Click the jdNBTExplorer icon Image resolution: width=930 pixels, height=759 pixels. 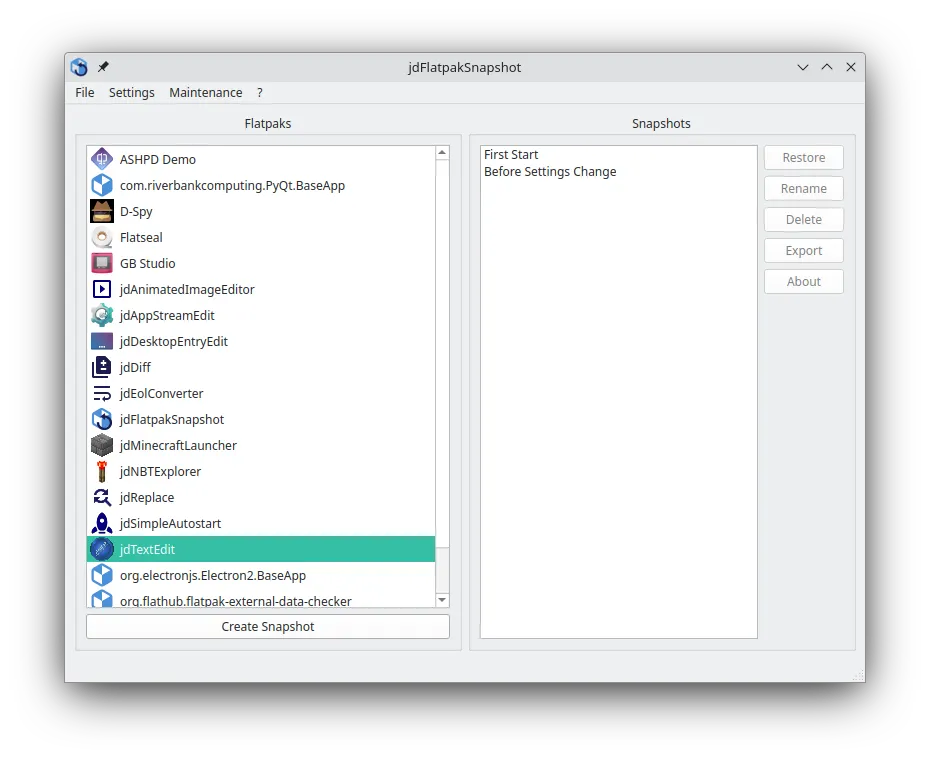point(102,471)
